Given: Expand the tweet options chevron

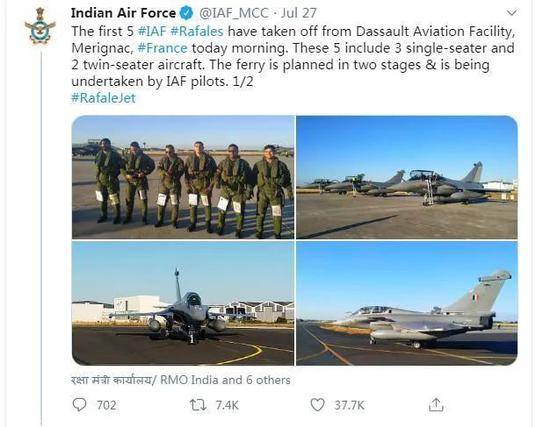Looking at the screenshot, I should (x=512, y=13).
